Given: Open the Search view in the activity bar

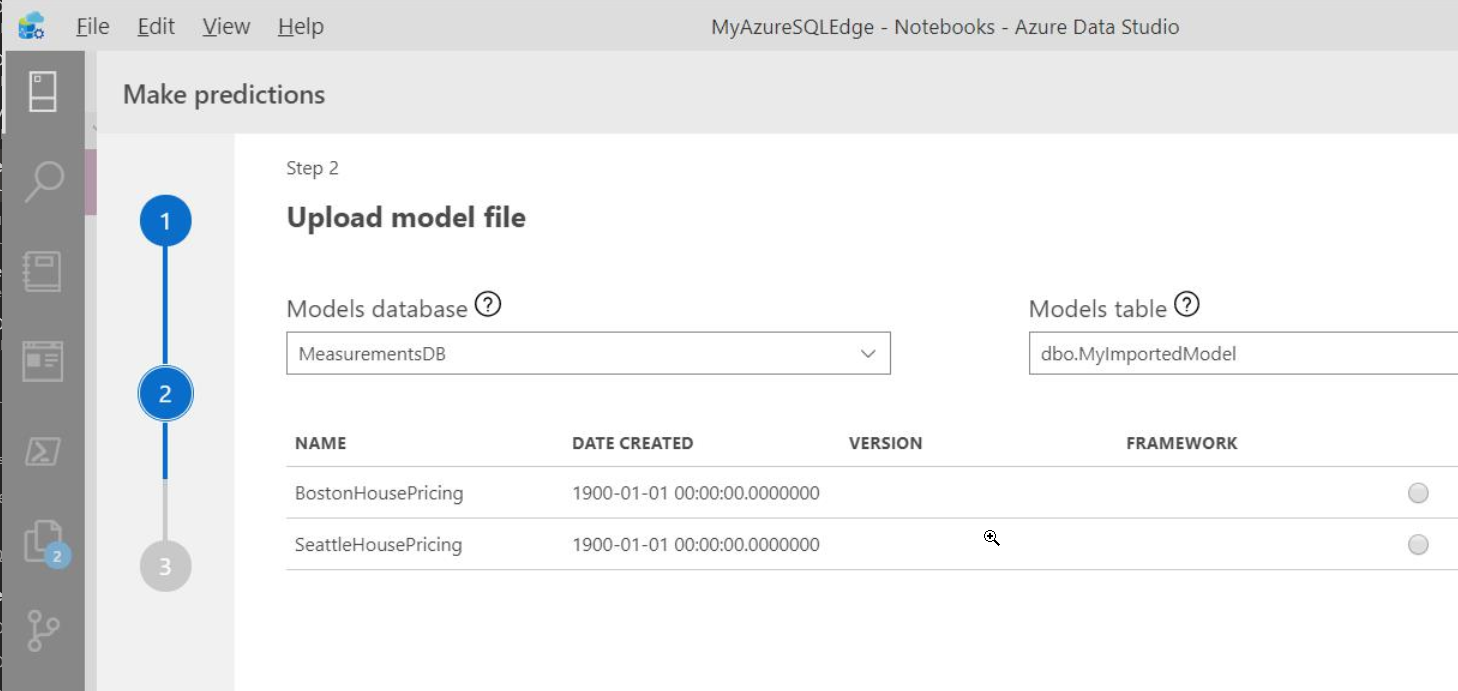Looking at the screenshot, I should pos(43,182).
